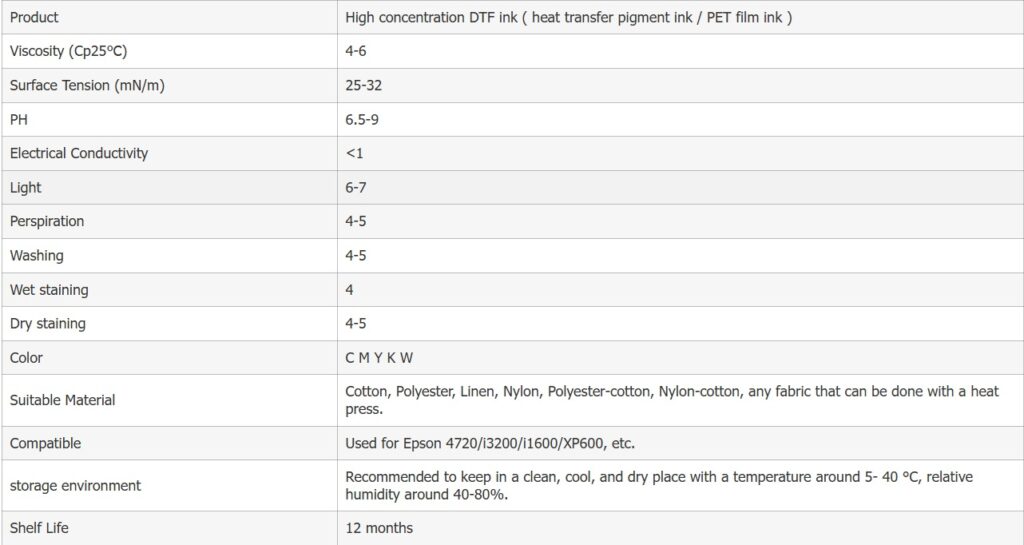Select the Wet staining value 4
Viewport: 1024px width, 545px height.
pyautogui.click(x=349, y=290)
